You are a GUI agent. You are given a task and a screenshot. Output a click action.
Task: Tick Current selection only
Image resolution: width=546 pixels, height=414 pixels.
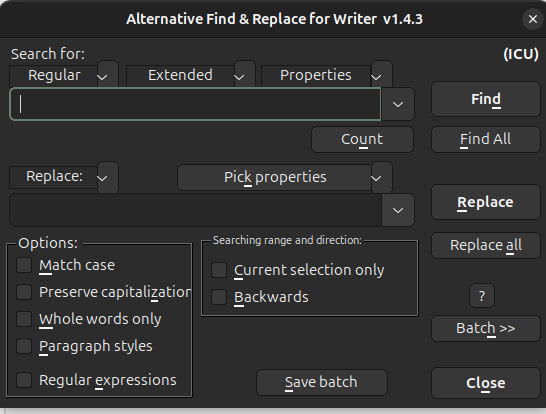[x=219, y=270]
